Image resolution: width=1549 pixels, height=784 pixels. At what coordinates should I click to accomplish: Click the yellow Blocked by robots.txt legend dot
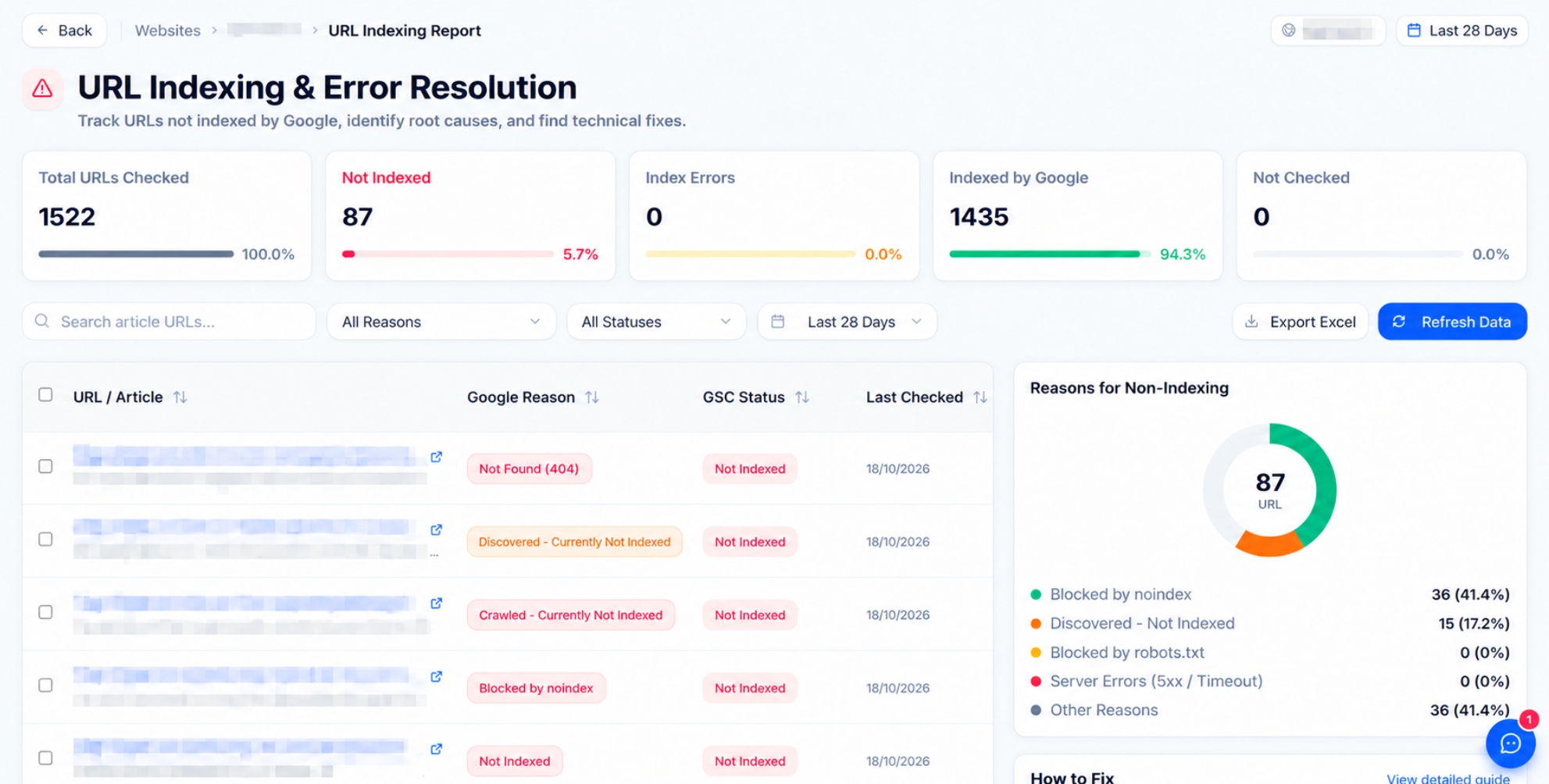1036,652
